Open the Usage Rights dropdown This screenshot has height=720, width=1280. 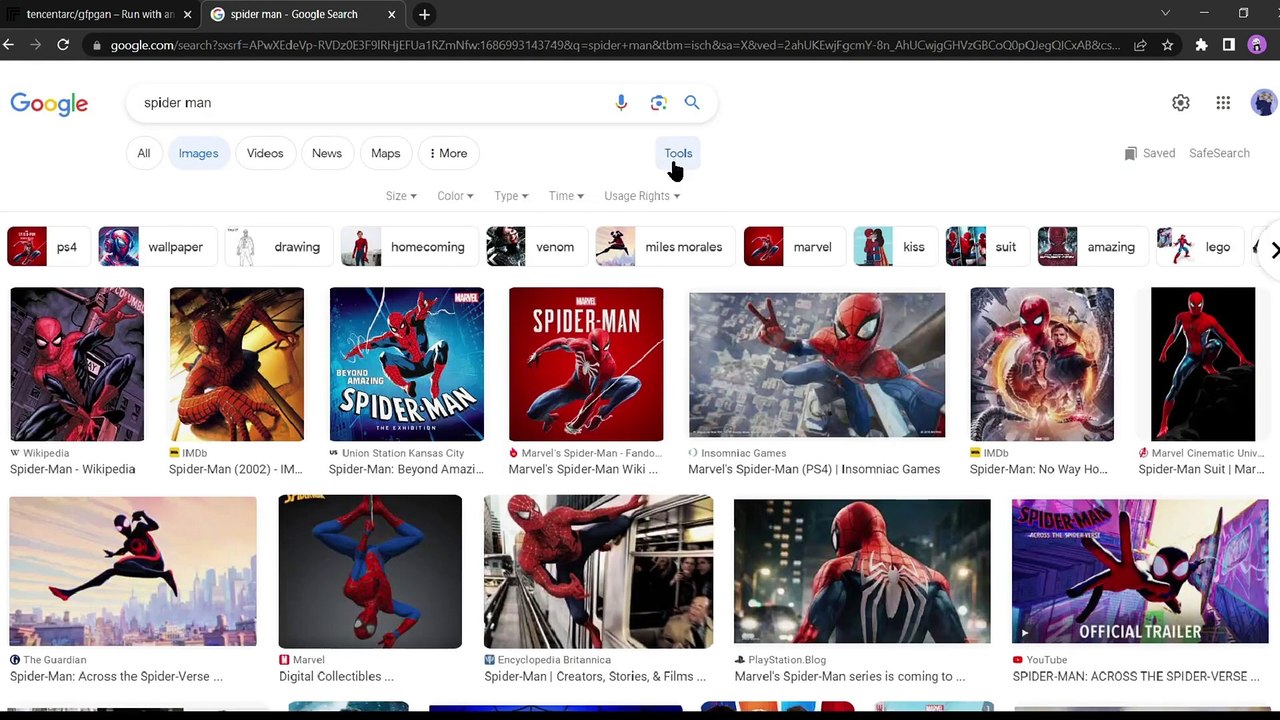click(x=642, y=196)
